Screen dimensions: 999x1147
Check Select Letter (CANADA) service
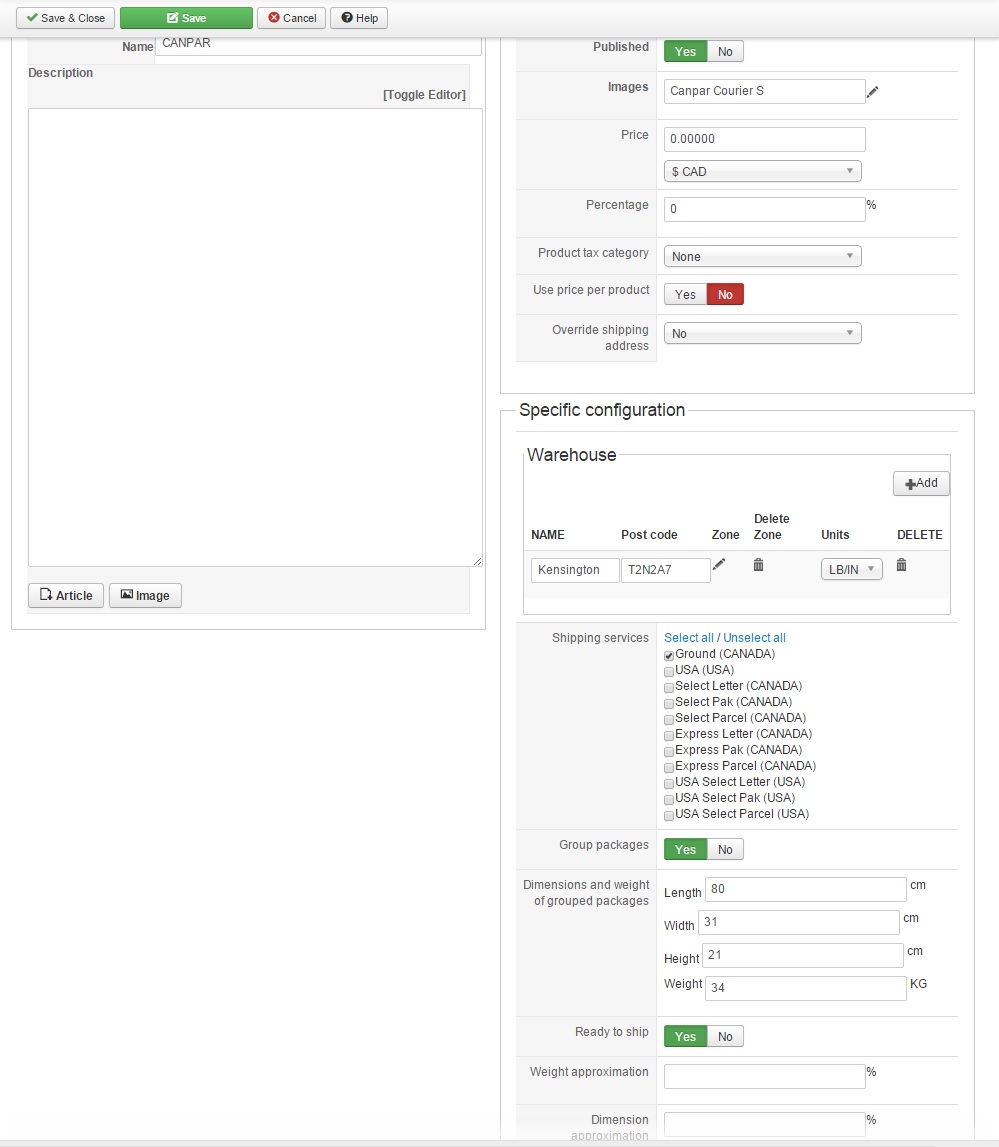coord(669,688)
